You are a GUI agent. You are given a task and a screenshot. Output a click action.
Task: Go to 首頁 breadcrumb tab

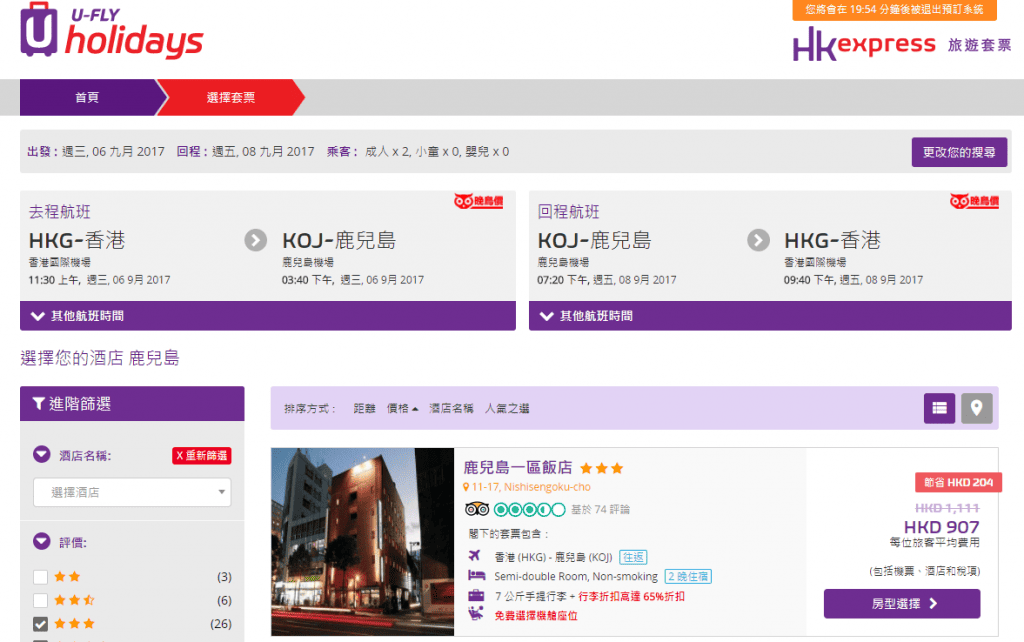tap(87, 98)
